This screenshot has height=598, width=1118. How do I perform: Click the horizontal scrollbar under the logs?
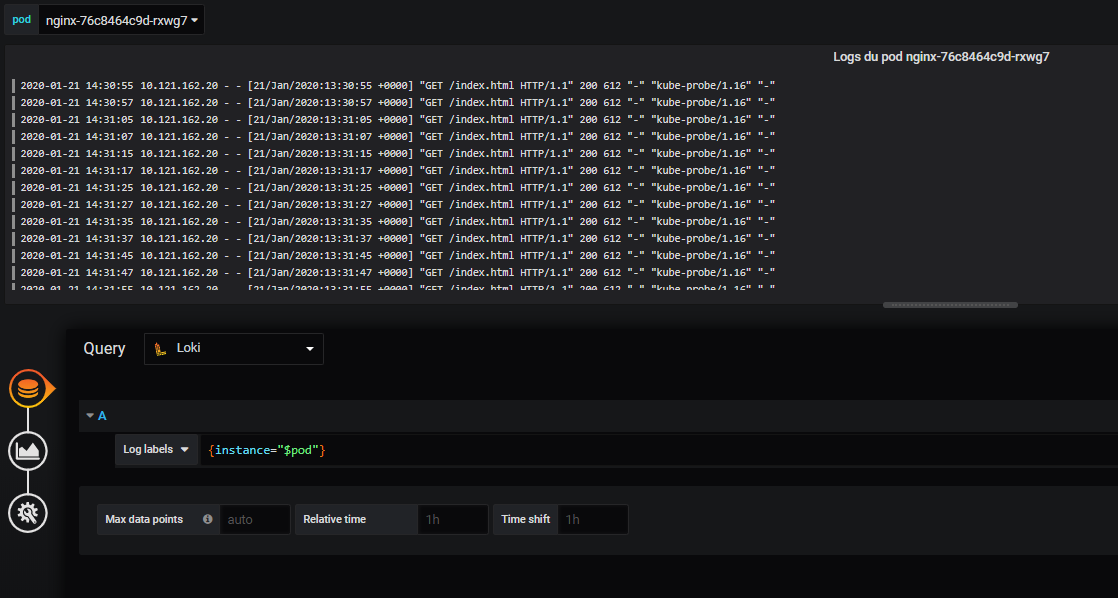click(950, 305)
